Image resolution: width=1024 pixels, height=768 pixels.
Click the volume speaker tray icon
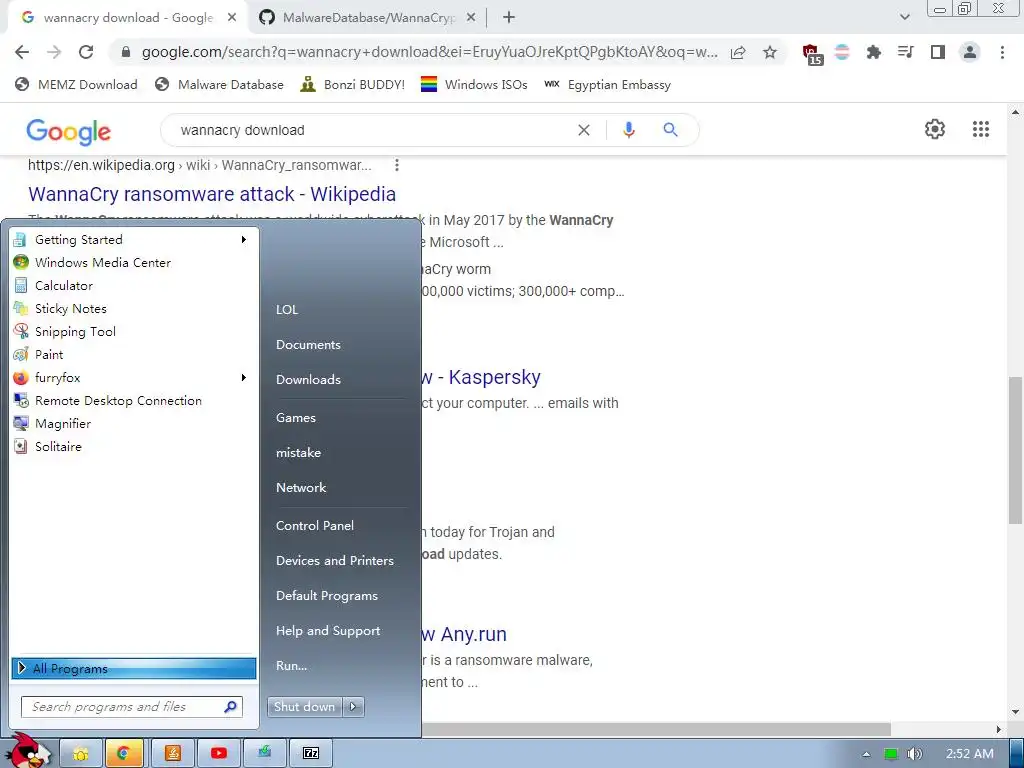(x=914, y=754)
